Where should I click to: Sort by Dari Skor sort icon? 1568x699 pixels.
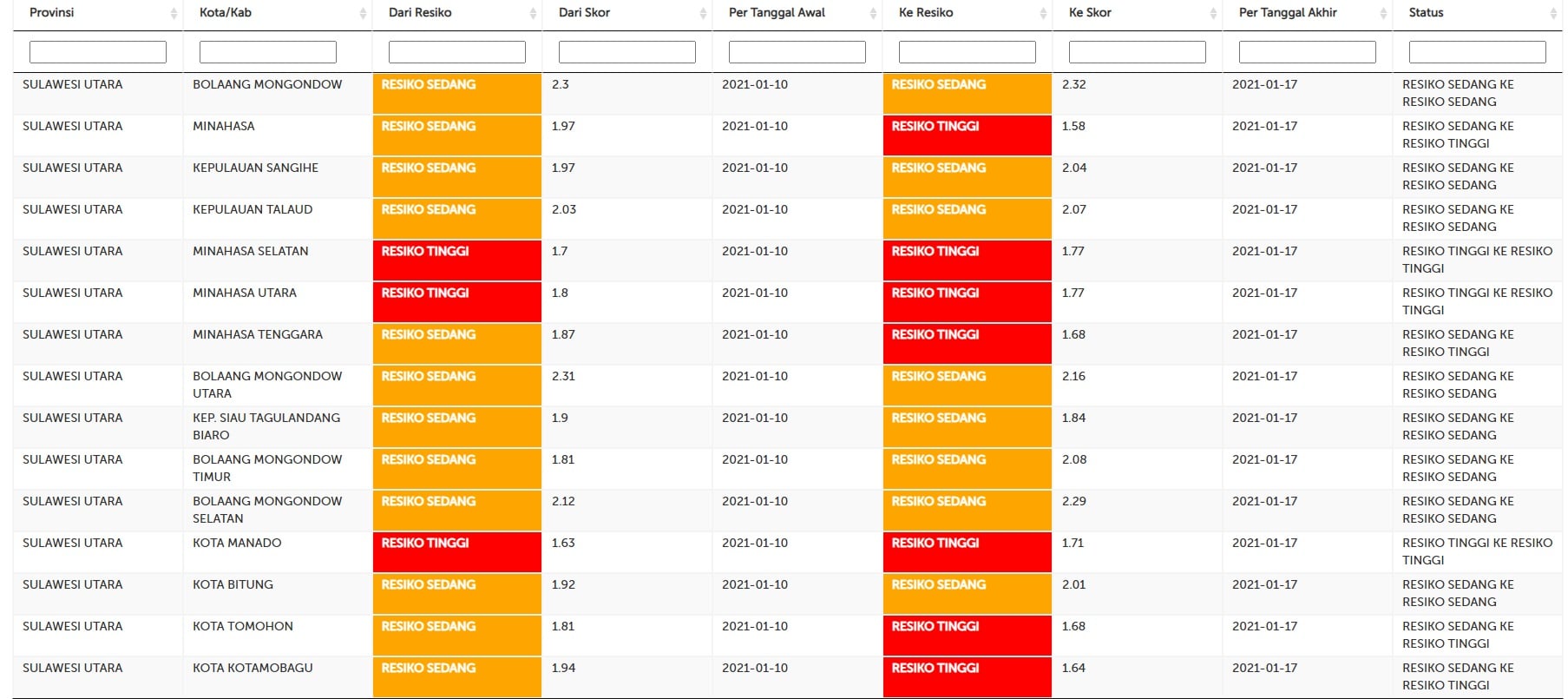(x=703, y=13)
